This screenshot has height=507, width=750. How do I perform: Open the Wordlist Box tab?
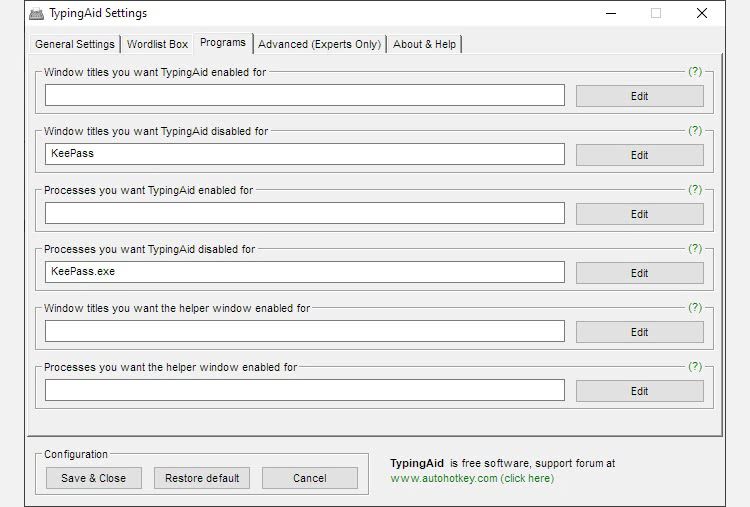click(x=158, y=44)
